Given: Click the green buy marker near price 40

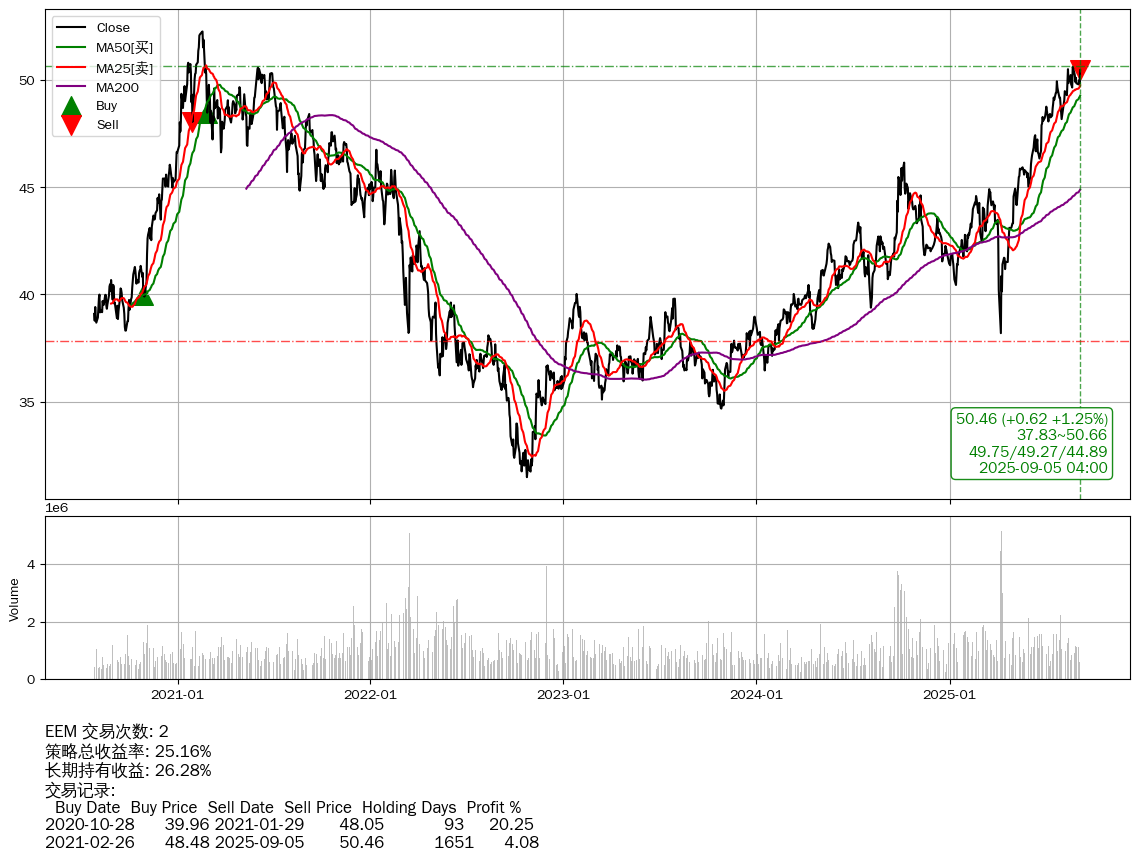Looking at the screenshot, I should [143, 296].
